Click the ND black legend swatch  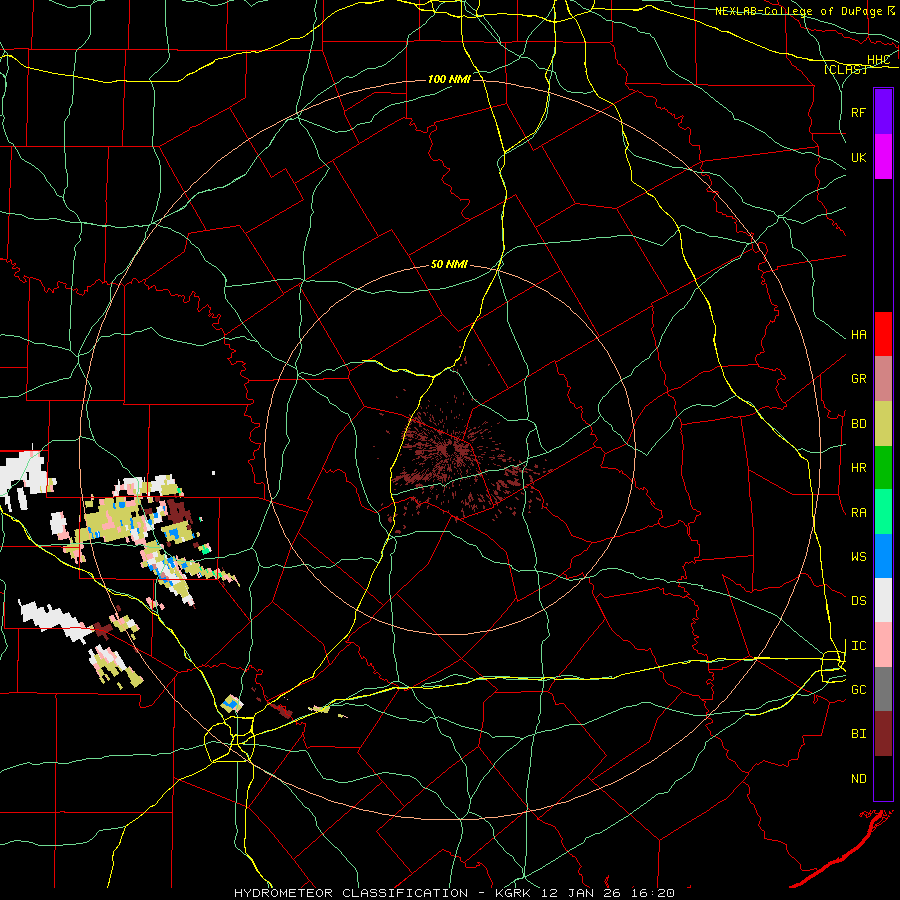point(883,778)
